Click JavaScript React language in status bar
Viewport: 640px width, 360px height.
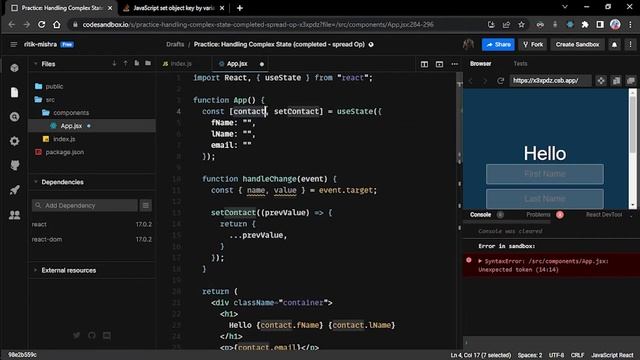[x=612, y=355]
